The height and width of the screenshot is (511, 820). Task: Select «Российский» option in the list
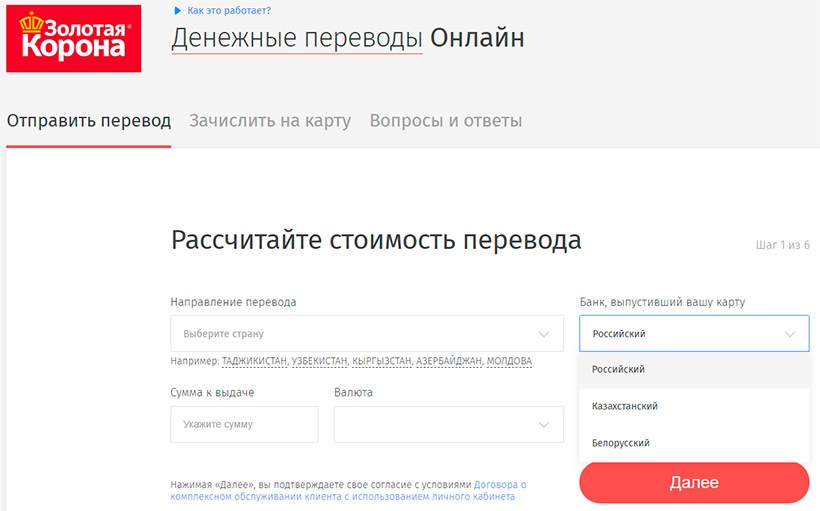click(619, 370)
